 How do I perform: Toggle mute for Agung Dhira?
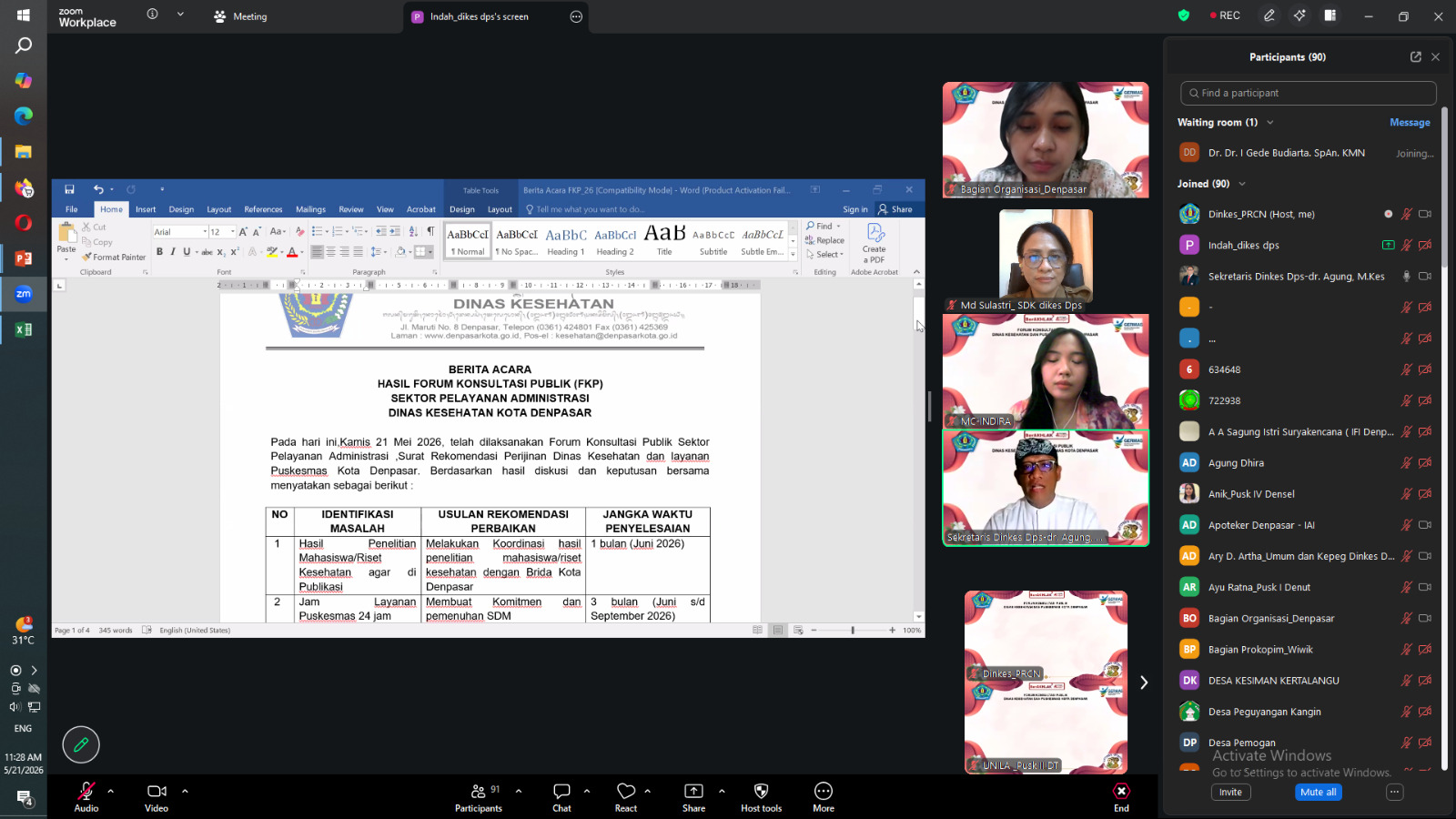(1406, 462)
